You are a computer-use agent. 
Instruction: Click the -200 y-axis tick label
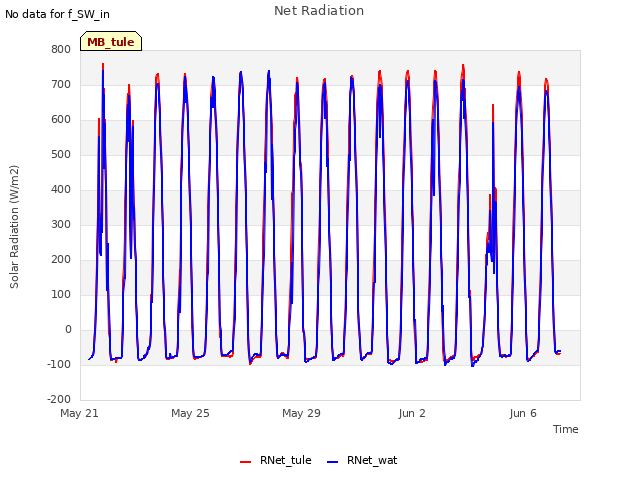(x=59, y=399)
